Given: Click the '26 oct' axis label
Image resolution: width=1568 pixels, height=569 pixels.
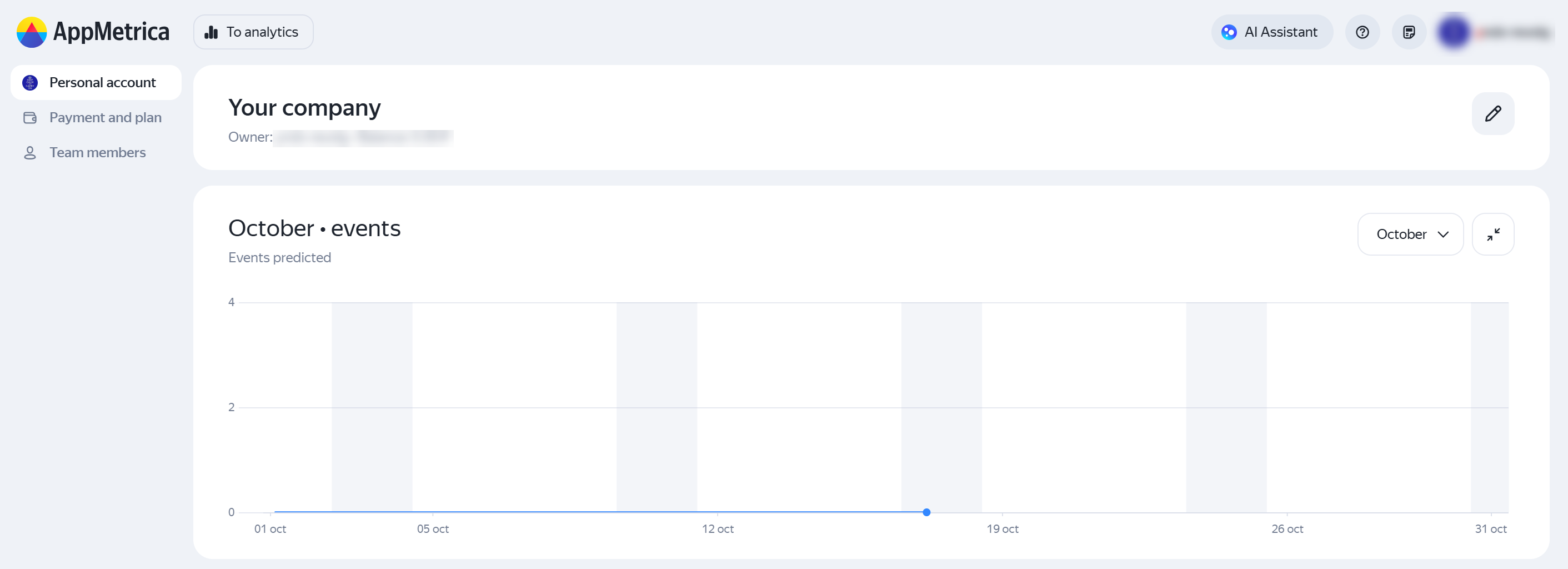Looking at the screenshot, I should (1287, 529).
